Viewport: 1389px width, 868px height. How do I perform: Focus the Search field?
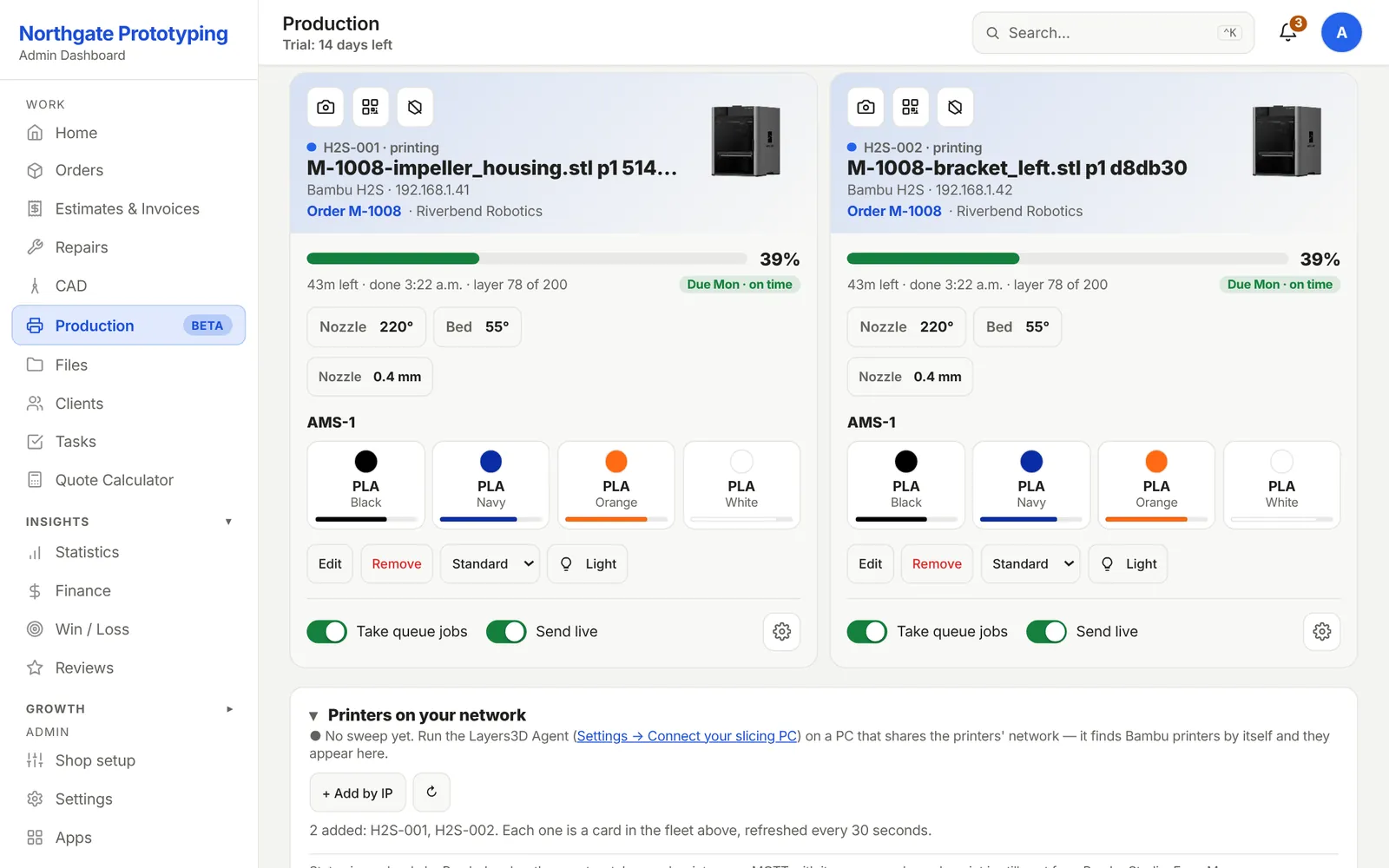[x=1113, y=33]
